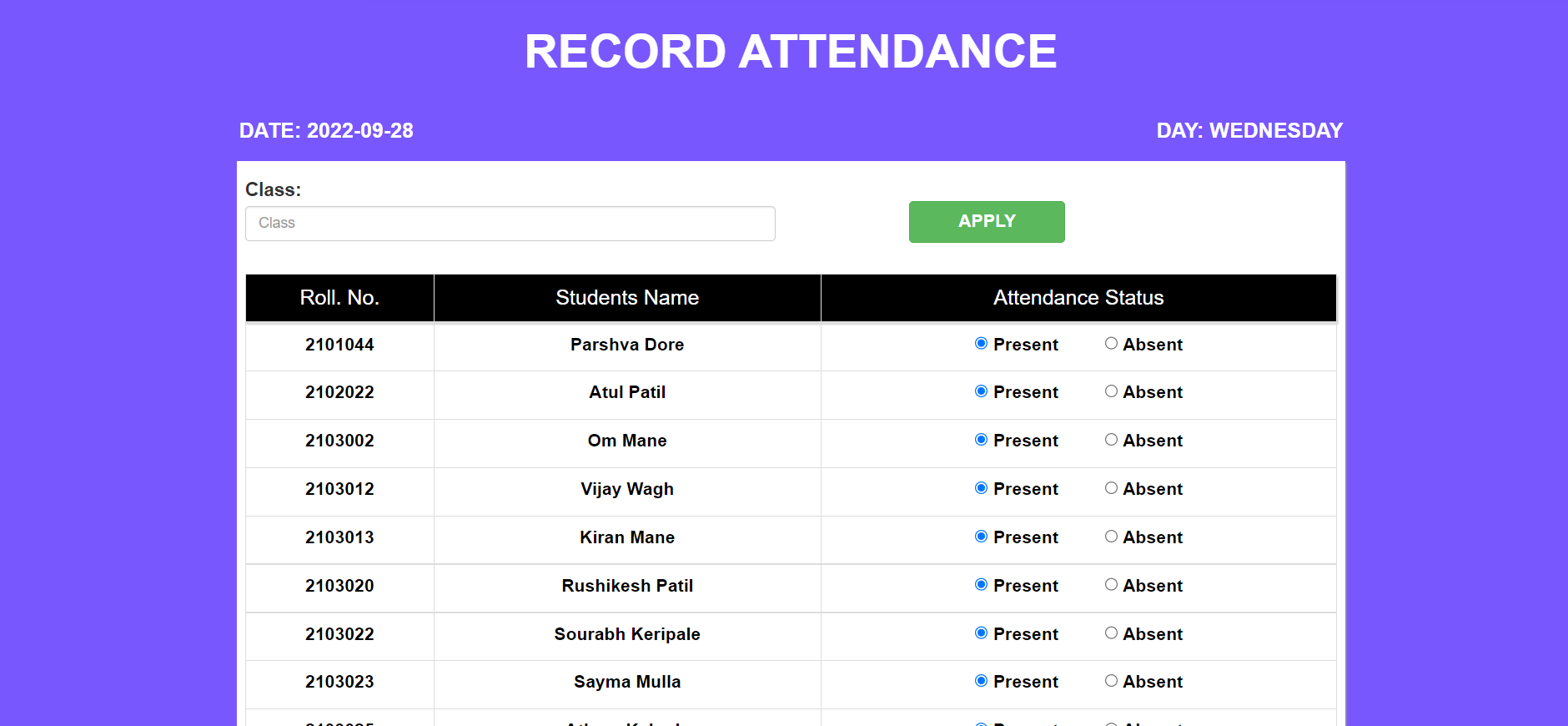Mark Om Mane as Absent

pyautogui.click(x=1110, y=440)
